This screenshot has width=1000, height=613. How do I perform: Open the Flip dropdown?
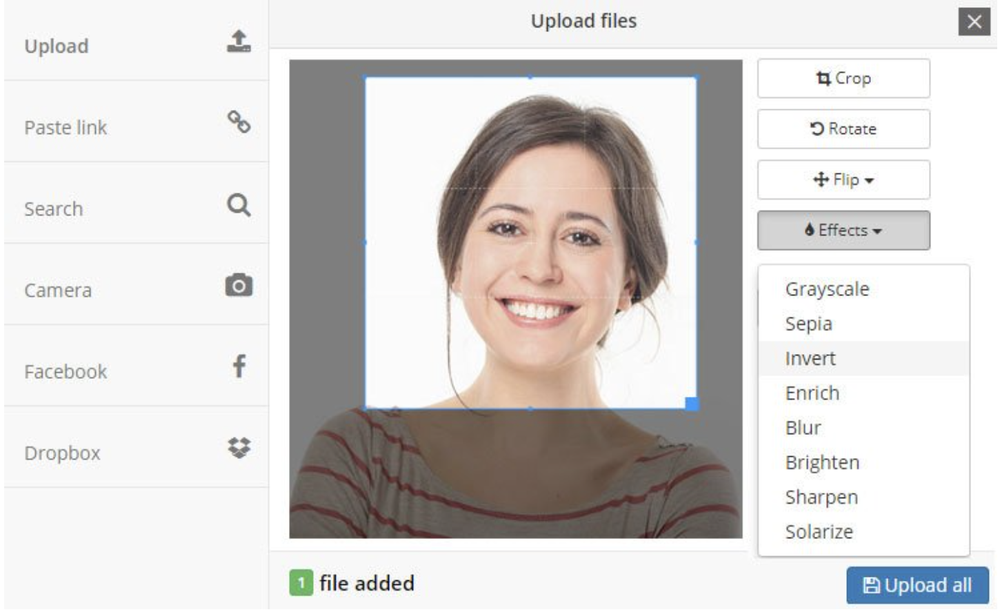(x=843, y=180)
